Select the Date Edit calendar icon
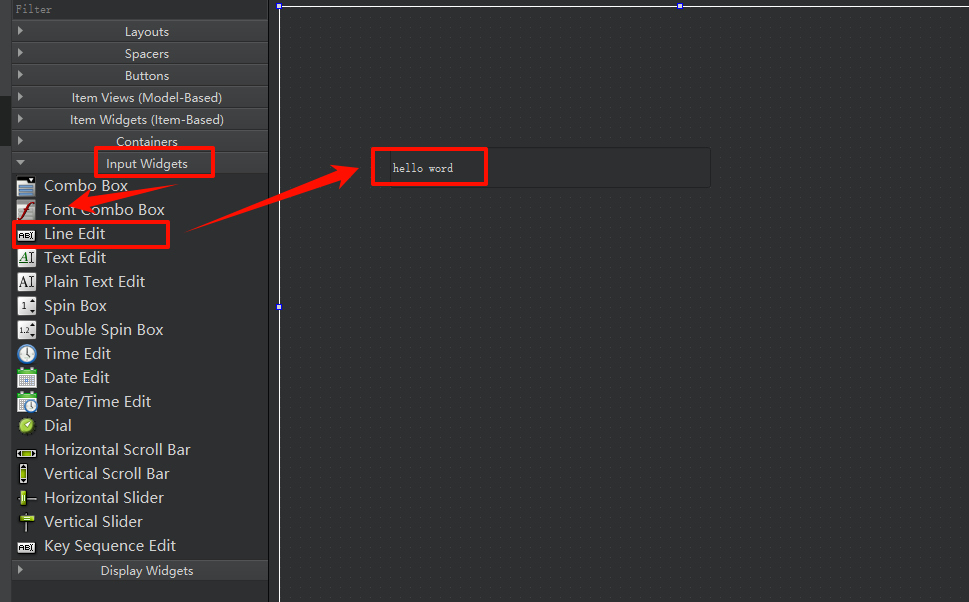This screenshot has width=969, height=602. (x=26, y=378)
